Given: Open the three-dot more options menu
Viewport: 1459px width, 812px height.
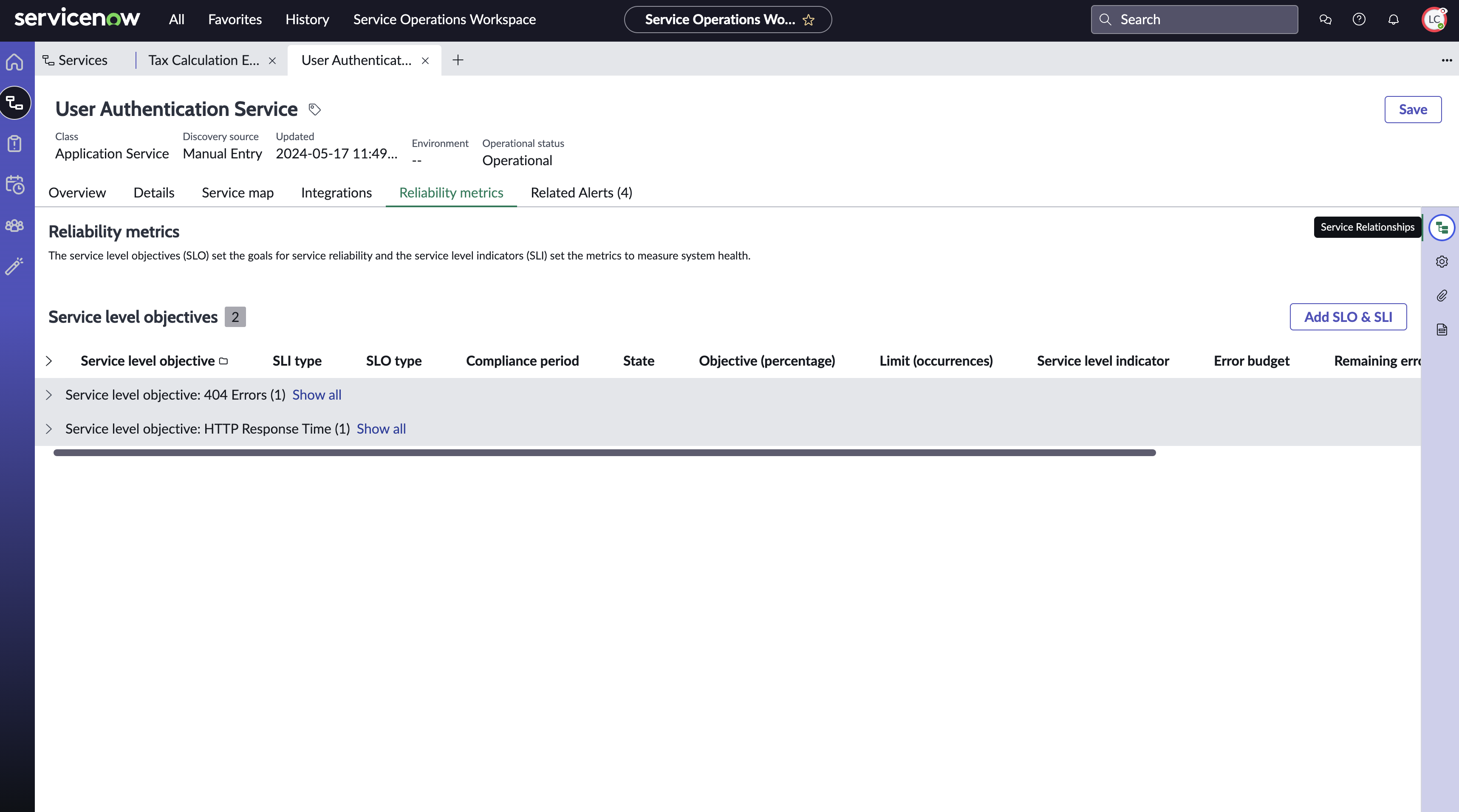Looking at the screenshot, I should click(x=1447, y=60).
